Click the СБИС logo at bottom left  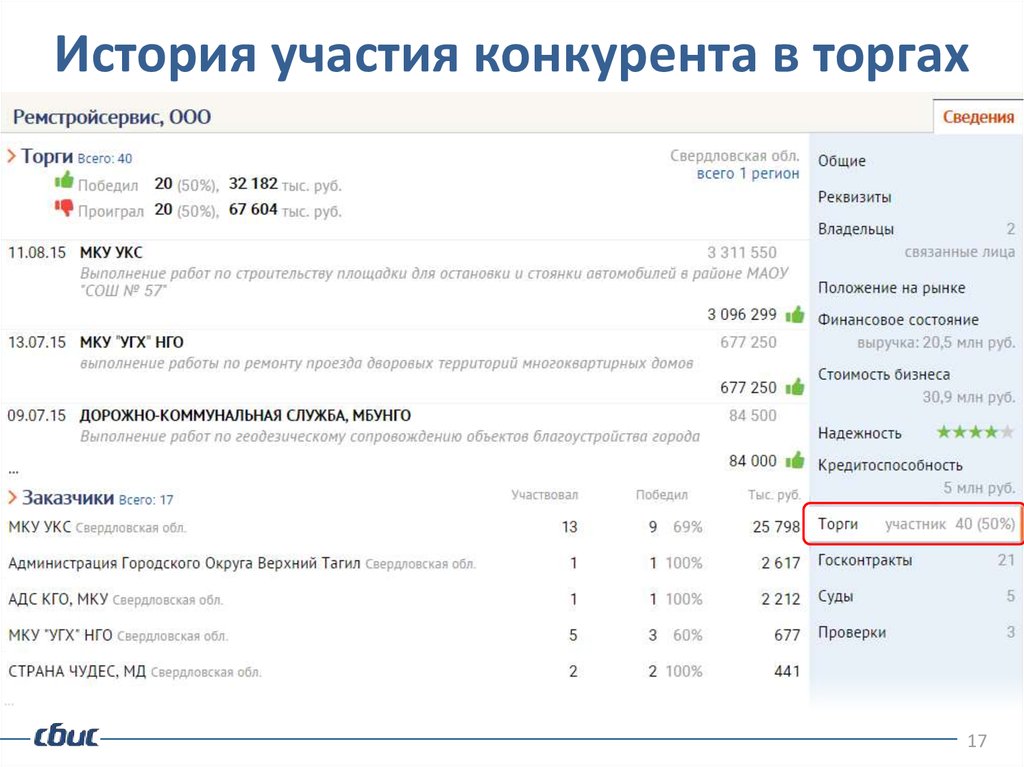click(x=66, y=738)
